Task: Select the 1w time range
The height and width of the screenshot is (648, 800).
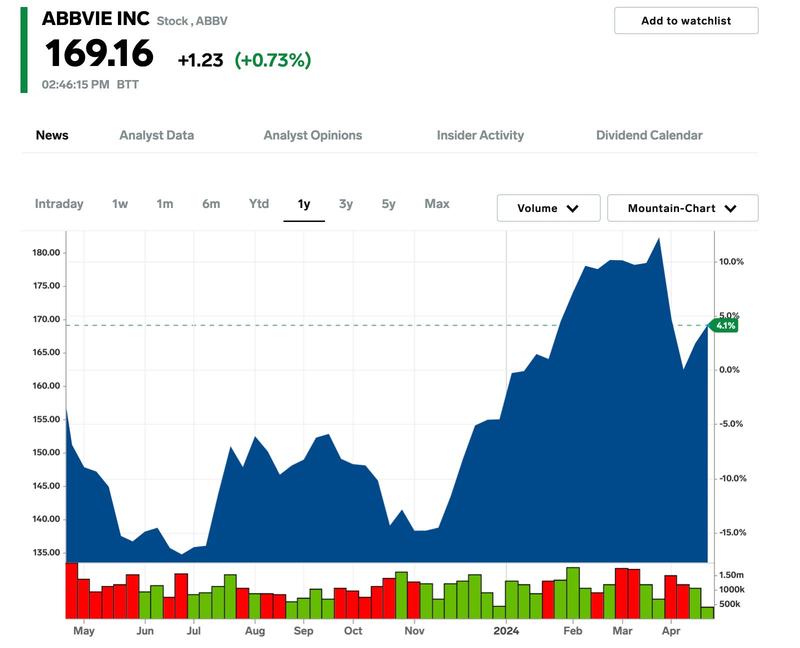Action: coord(120,204)
